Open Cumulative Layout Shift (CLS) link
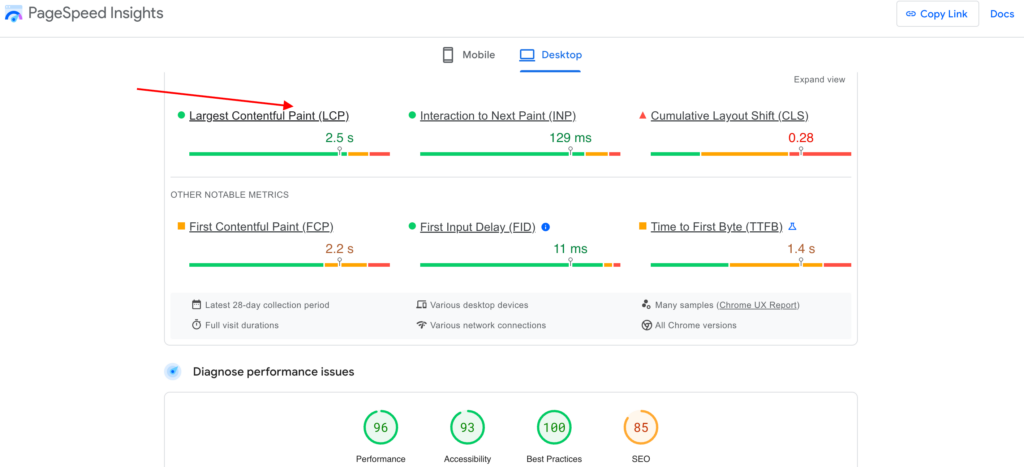 729,116
